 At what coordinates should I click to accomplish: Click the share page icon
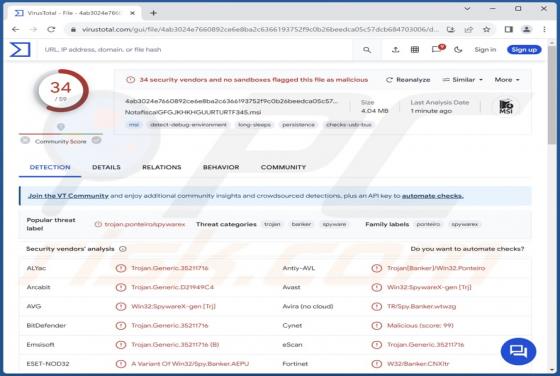(x=468, y=29)
